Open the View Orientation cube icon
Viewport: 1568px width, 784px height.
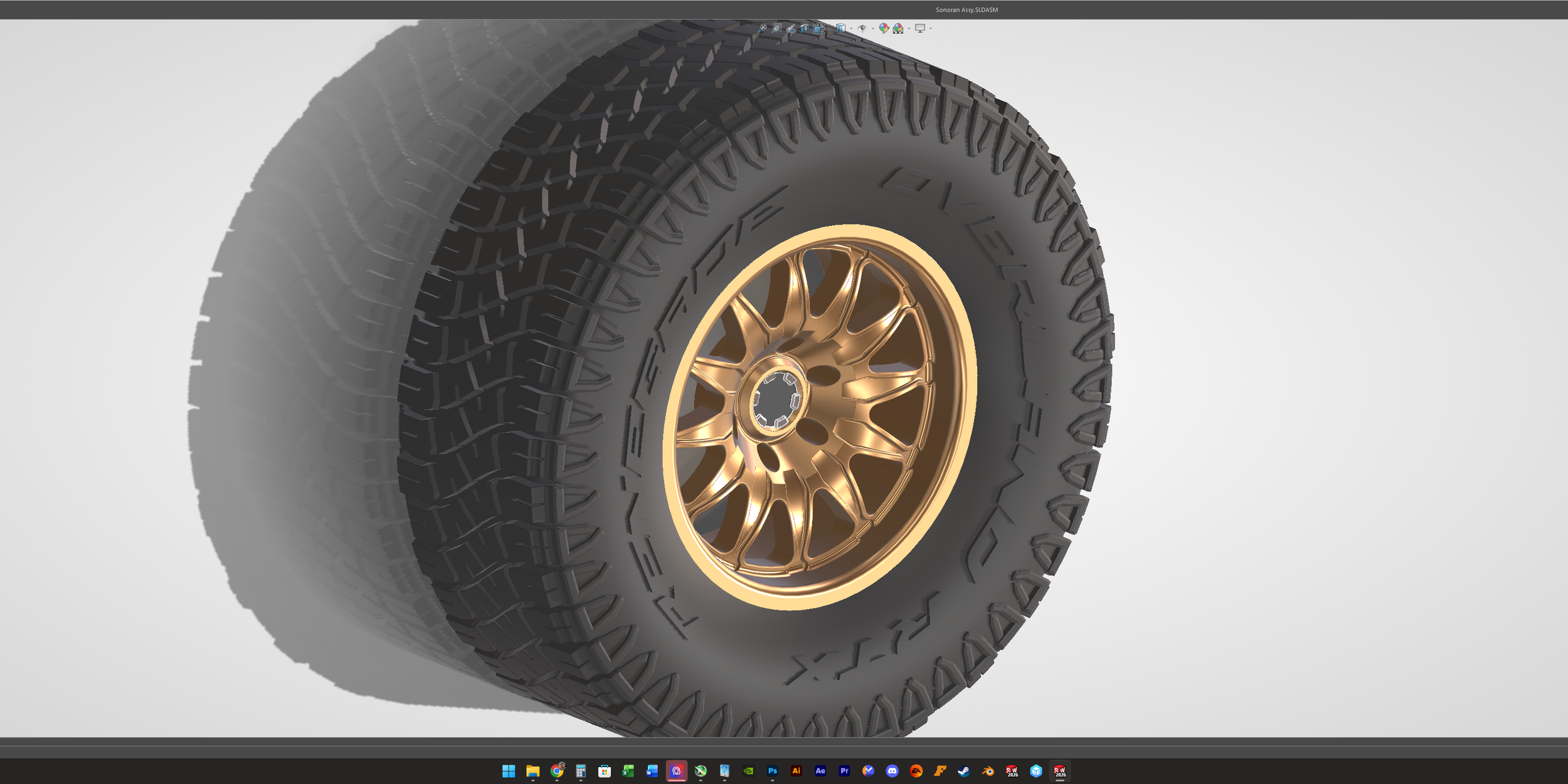pos(818,28)
